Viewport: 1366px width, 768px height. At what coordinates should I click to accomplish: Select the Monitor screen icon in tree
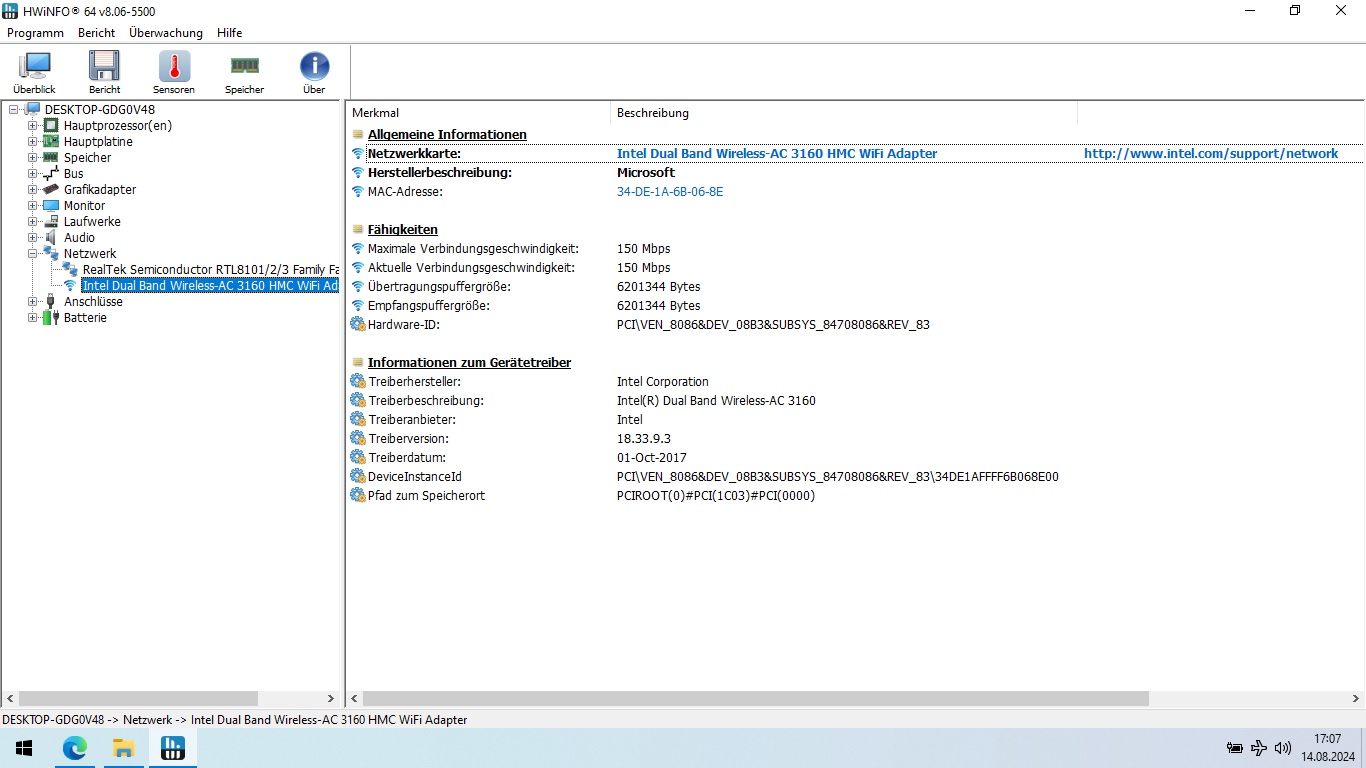[x=51, y=206]
